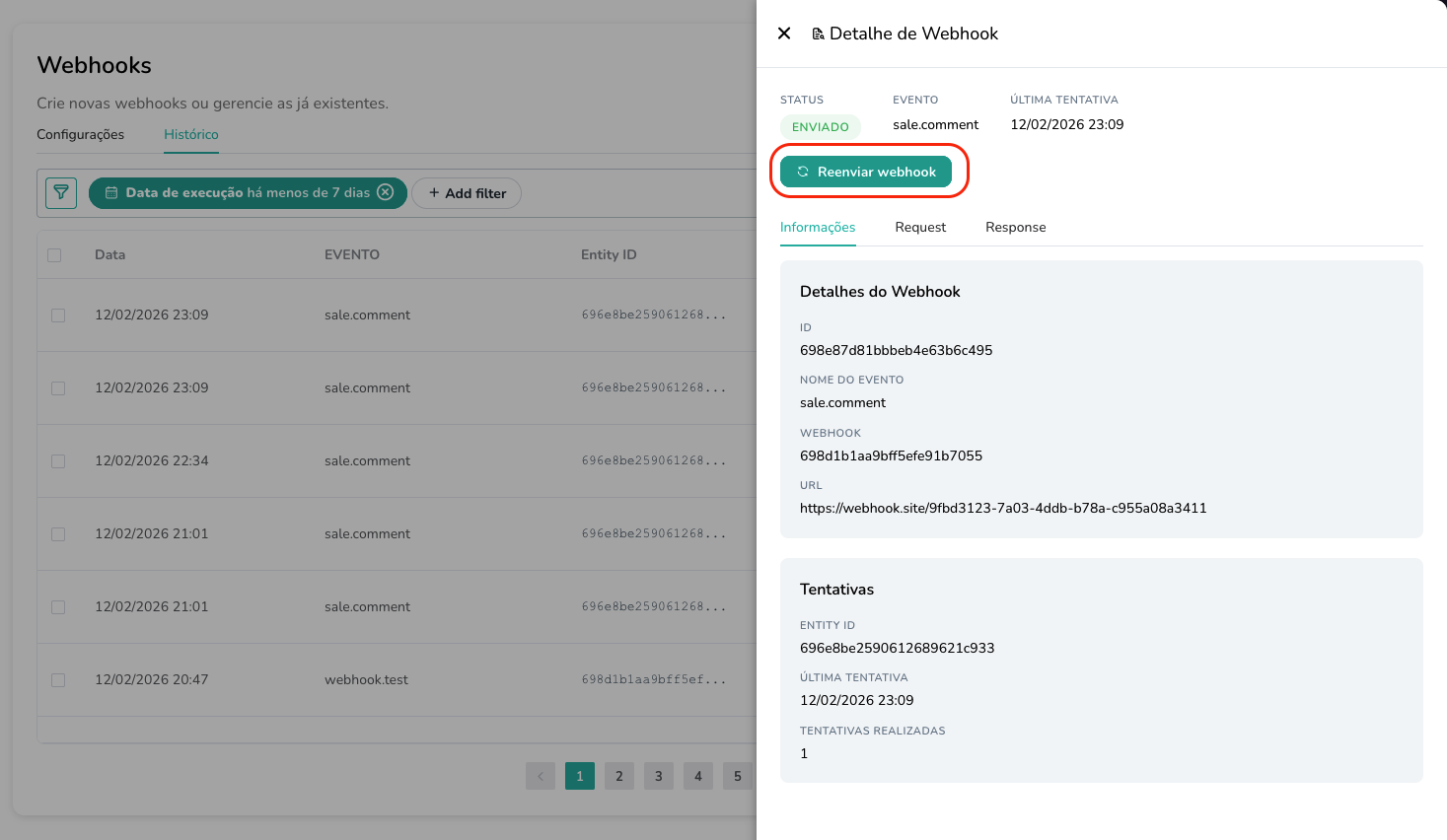Go to page 3 in pagination
This screenshot has height=840, width=1447.
pos(658,776)
